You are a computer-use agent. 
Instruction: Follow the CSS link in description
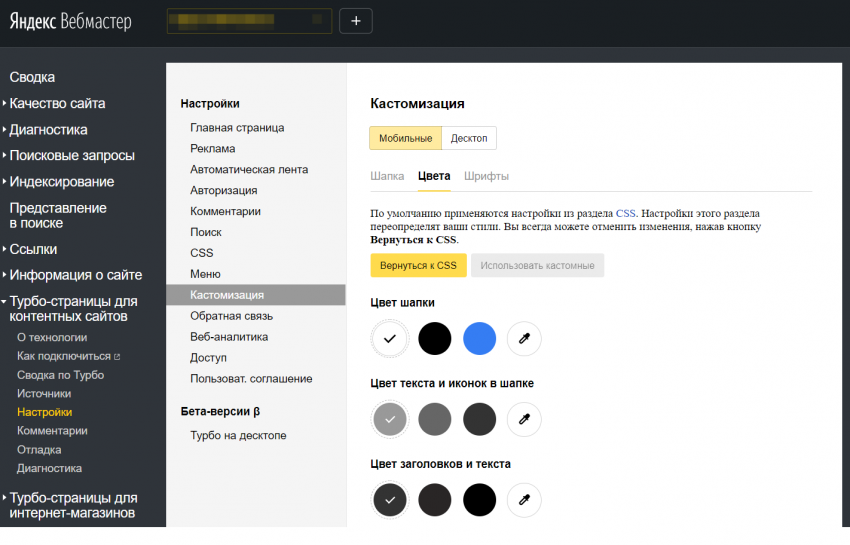626,213
